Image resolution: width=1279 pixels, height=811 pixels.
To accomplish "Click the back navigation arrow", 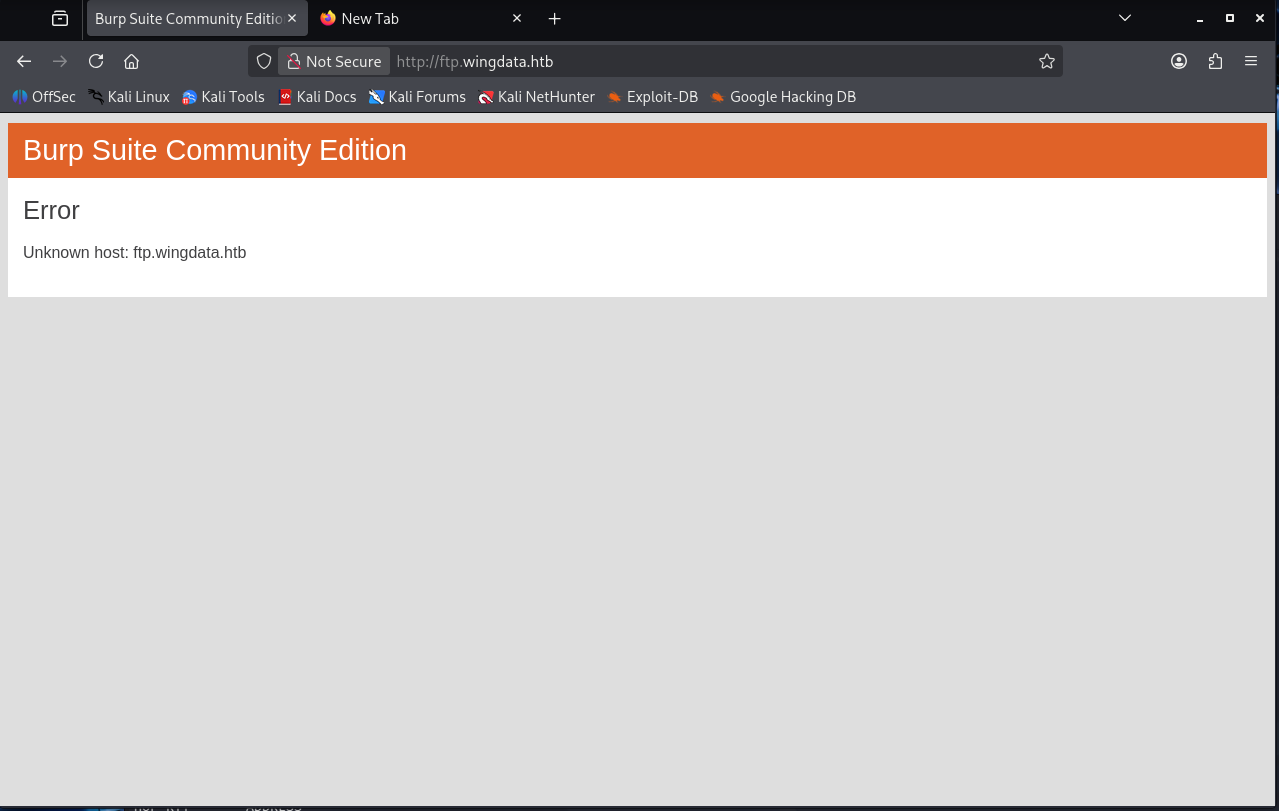I will 24,61.
